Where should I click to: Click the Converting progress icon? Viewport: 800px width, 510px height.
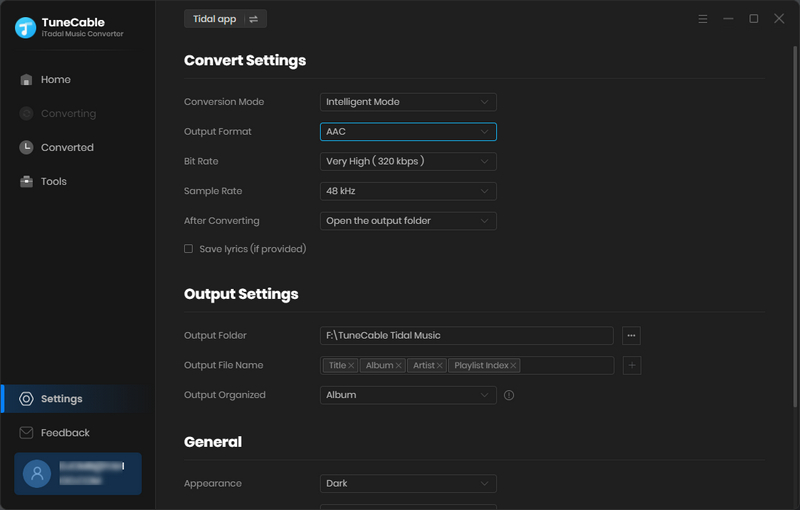coord(26,113)
